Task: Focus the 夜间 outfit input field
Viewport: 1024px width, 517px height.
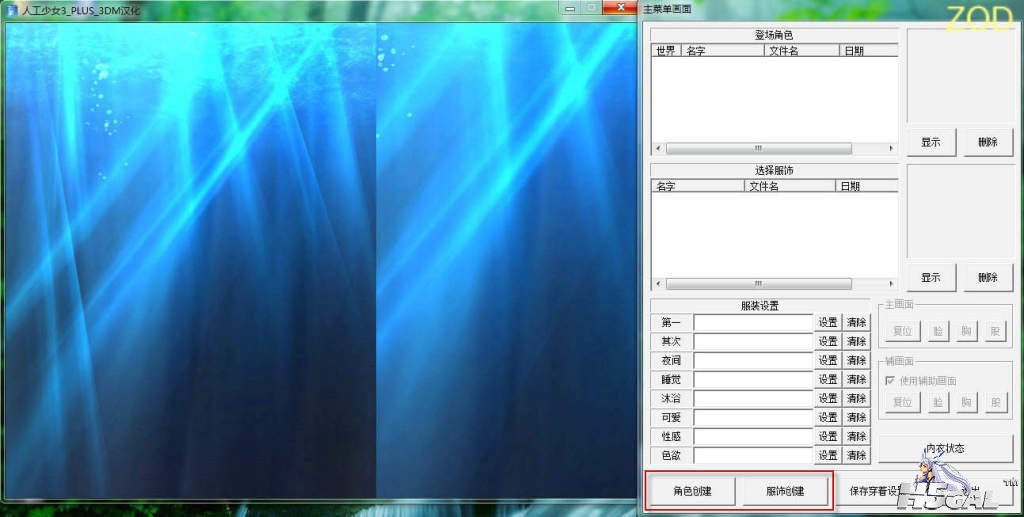Action: (x=753, y=360)
